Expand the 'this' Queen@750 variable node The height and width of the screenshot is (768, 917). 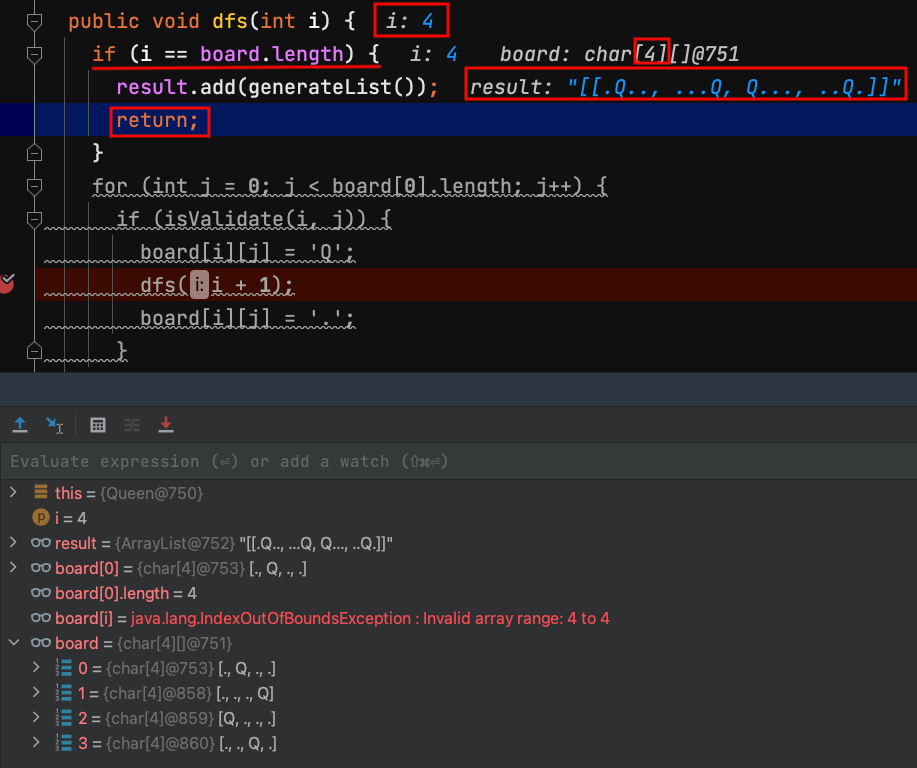point(13,492)
